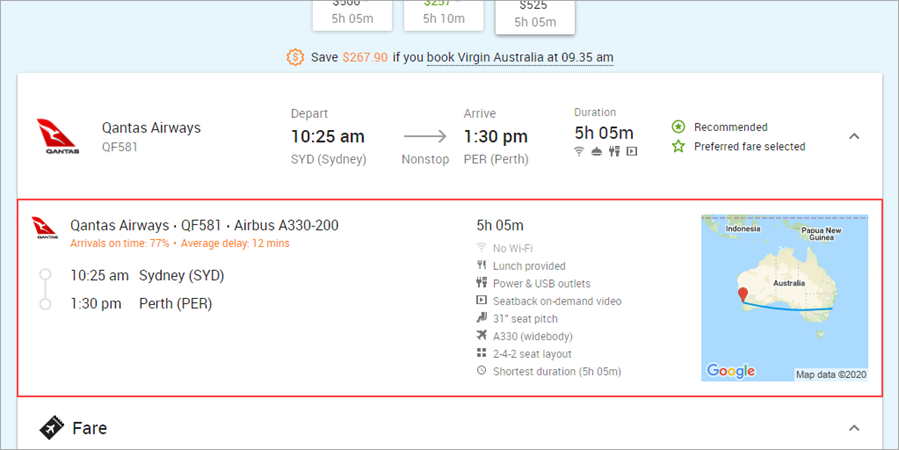899x450 pixels.
Task: Click the grid icon beside 2-4-2 seat layout
Action: click(482, 353)
